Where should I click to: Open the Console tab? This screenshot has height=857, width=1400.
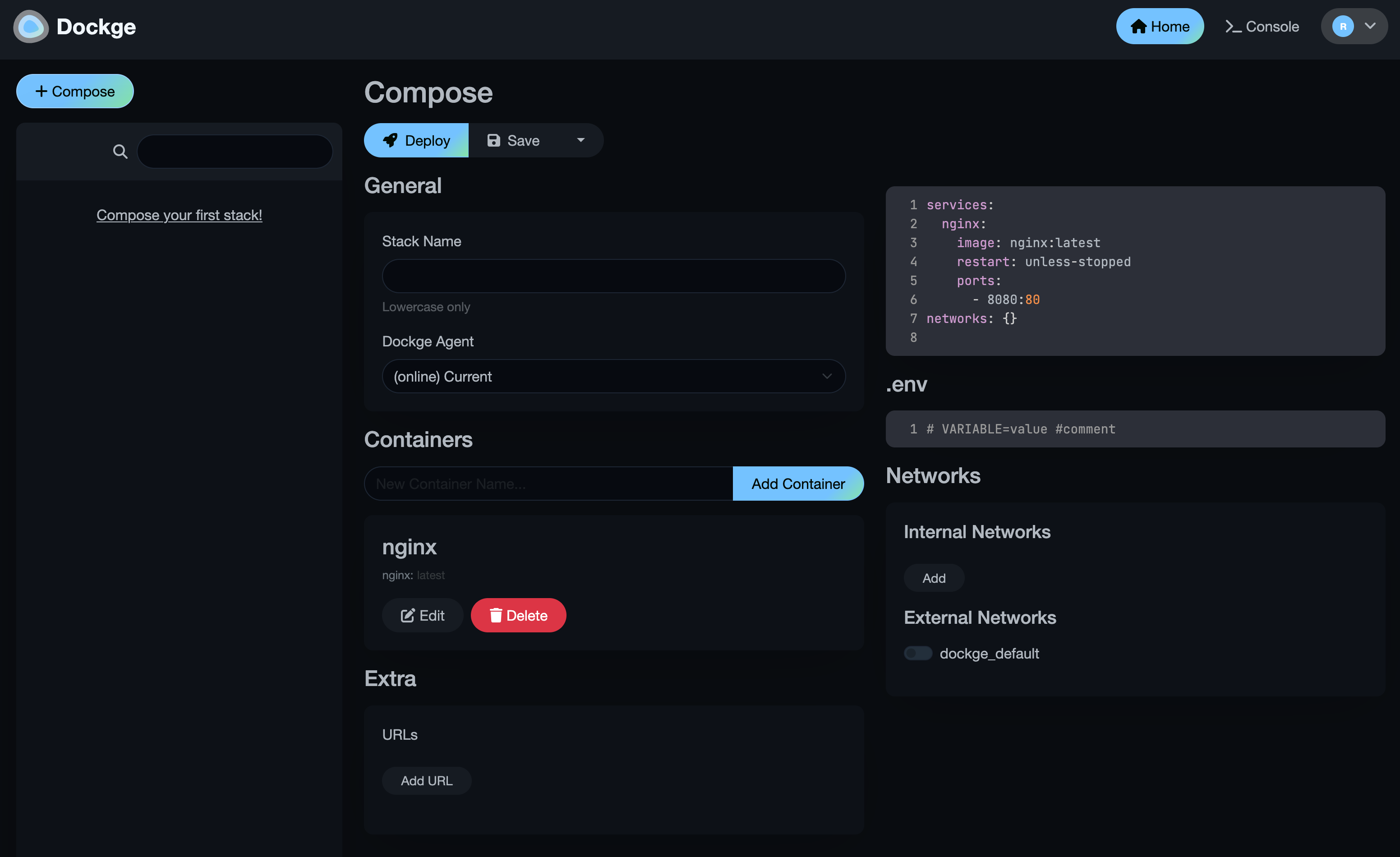coord(1262,26)
